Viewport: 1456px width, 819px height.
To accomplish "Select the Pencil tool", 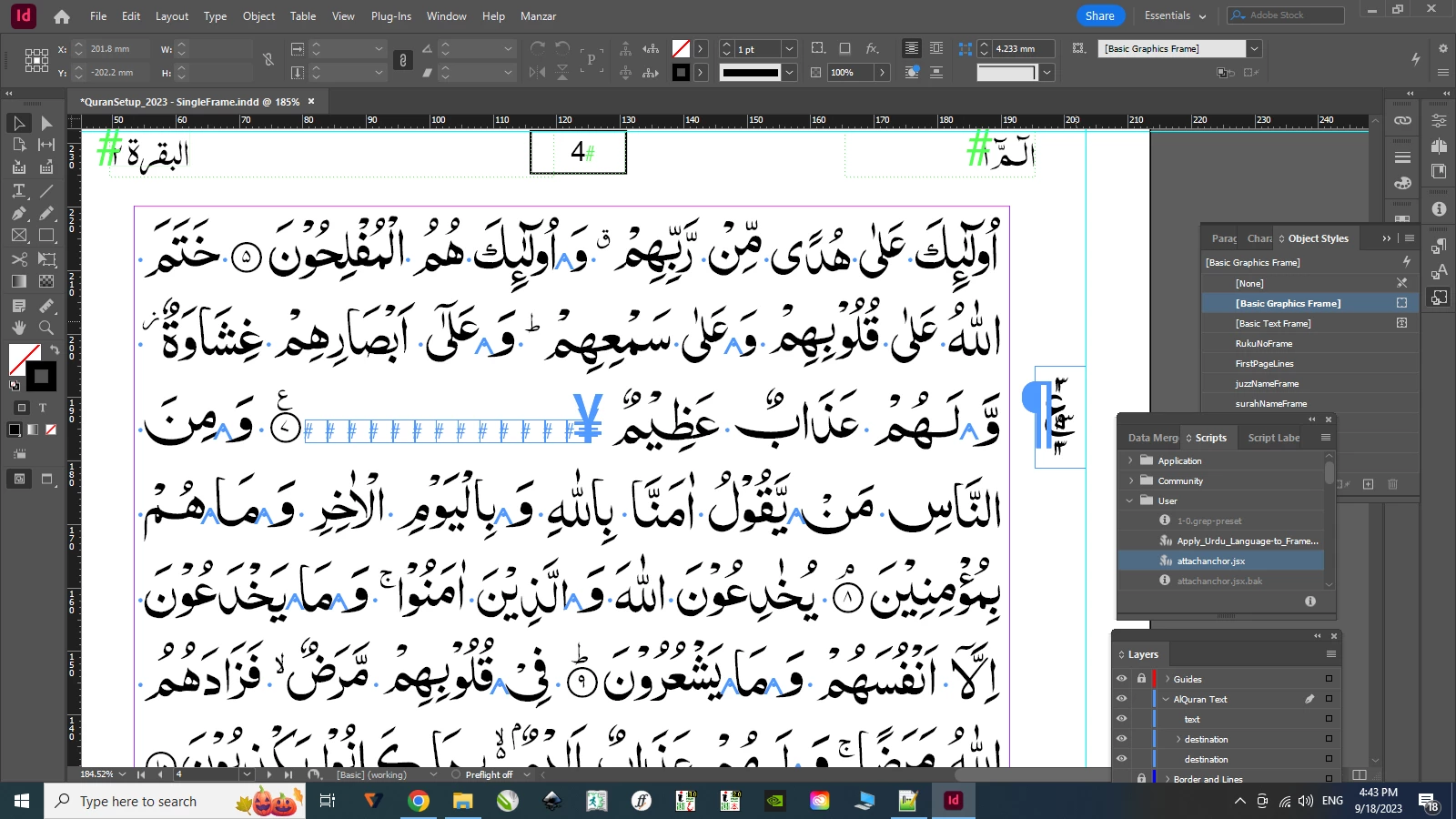I will [46, 213].
